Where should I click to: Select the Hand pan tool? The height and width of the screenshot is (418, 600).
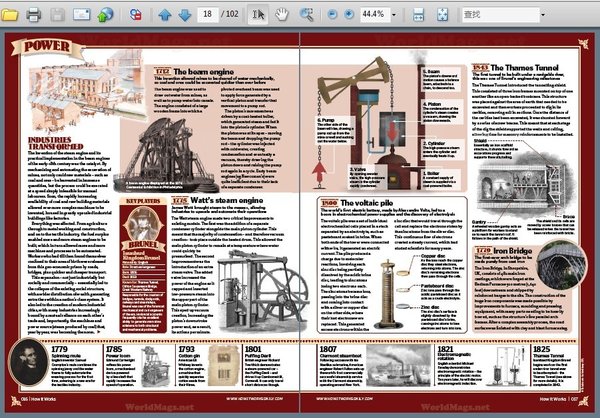pos(283,15)
